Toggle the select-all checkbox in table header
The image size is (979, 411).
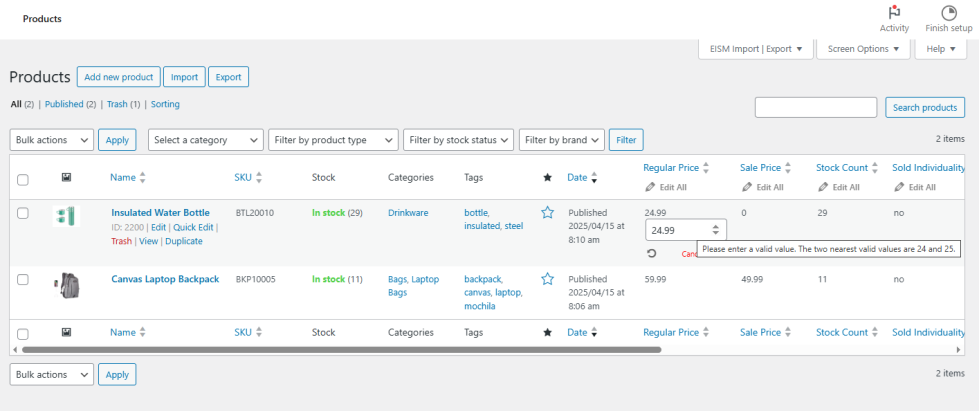[x=23, y=179]
